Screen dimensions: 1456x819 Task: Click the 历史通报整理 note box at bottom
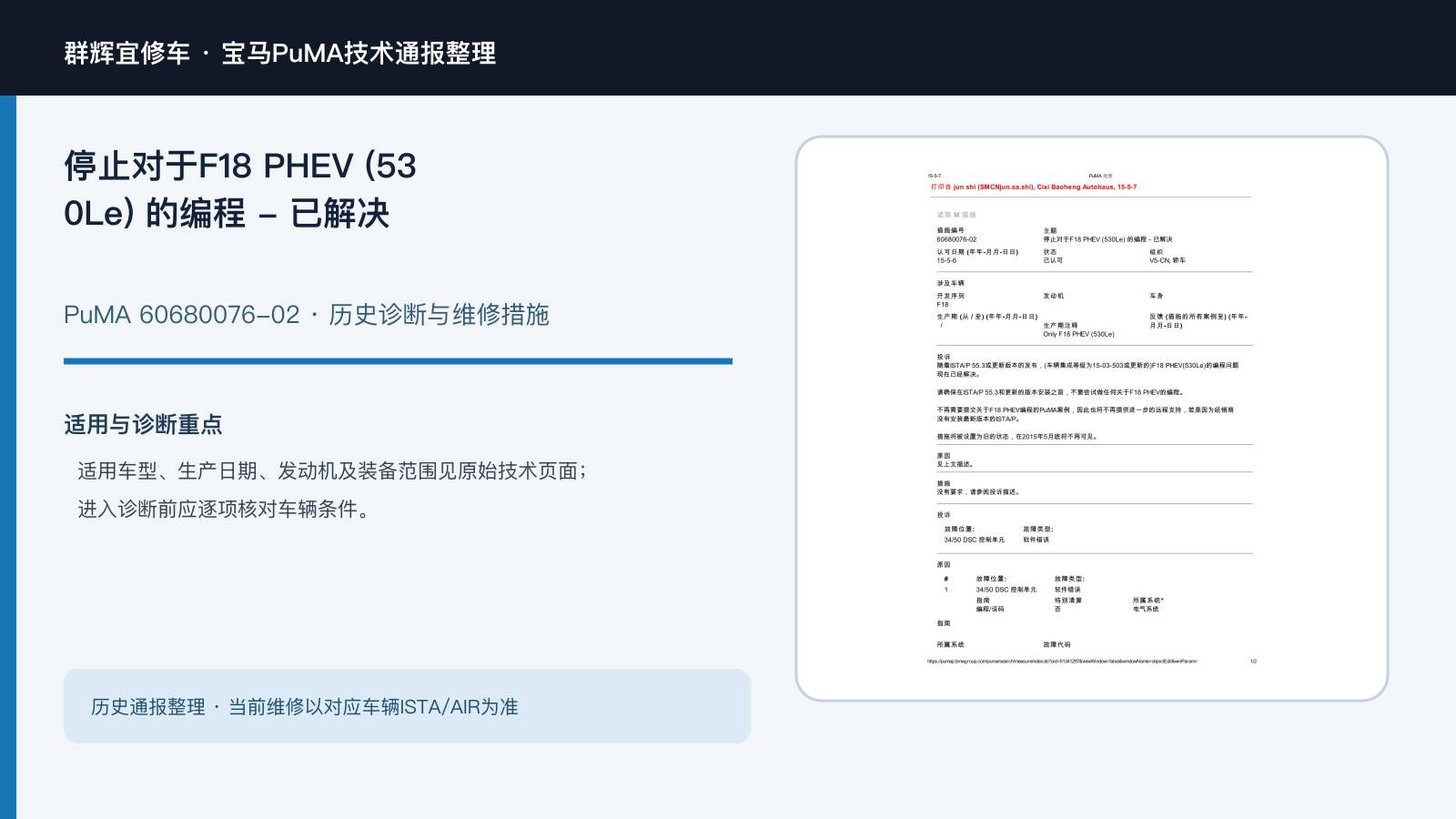pos(407,706)
